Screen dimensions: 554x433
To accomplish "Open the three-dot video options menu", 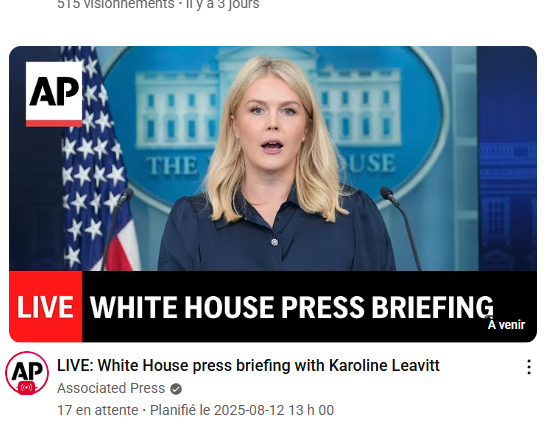I will (529, 367).
